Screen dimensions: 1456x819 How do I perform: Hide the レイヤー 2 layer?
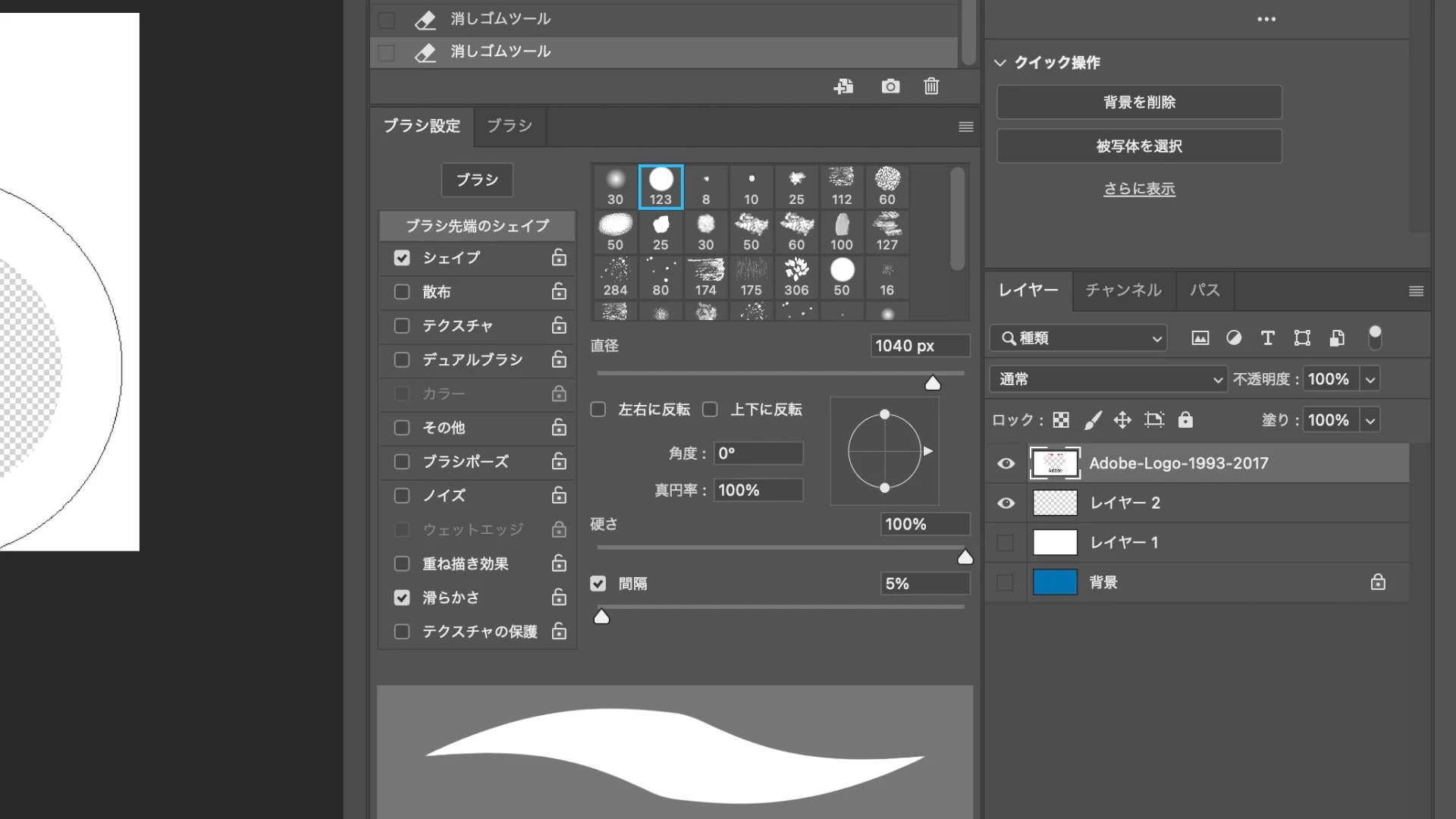point(1006,503)
